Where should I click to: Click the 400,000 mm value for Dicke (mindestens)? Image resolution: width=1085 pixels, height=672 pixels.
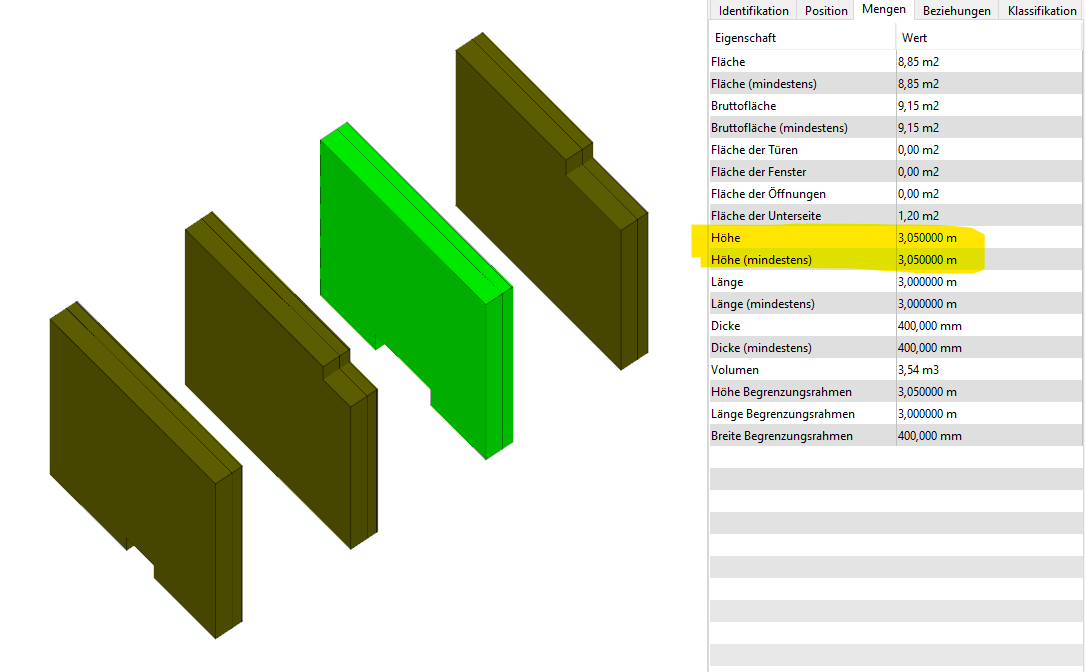pyautogui.click(x=929, y=348)
